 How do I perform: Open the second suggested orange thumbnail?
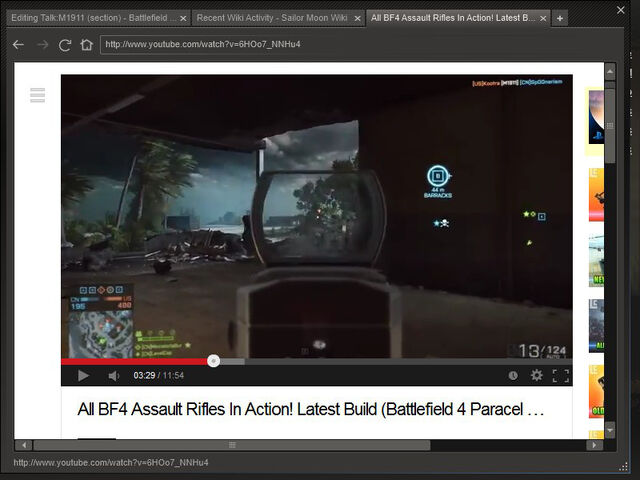coord(596,195)
